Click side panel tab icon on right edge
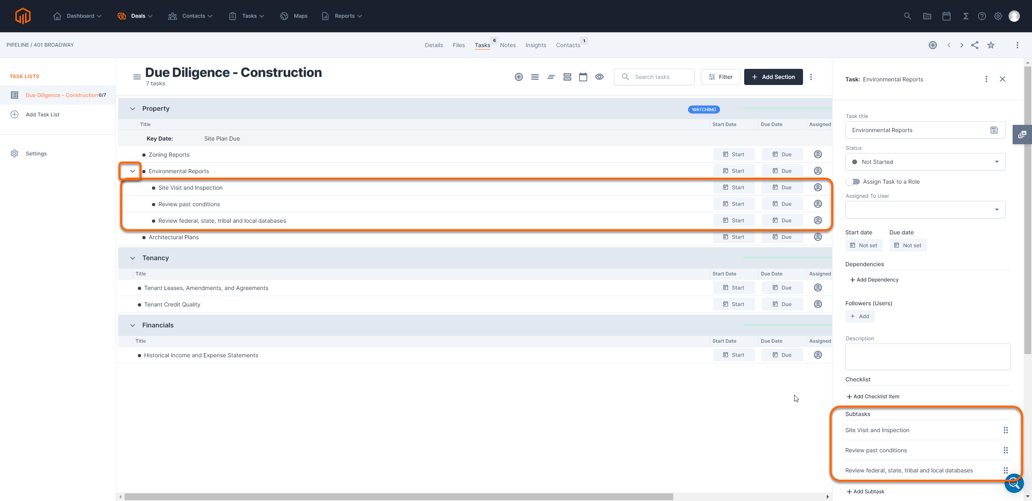The height and width of the screenshot is (501, 1032). (1022, 134)
